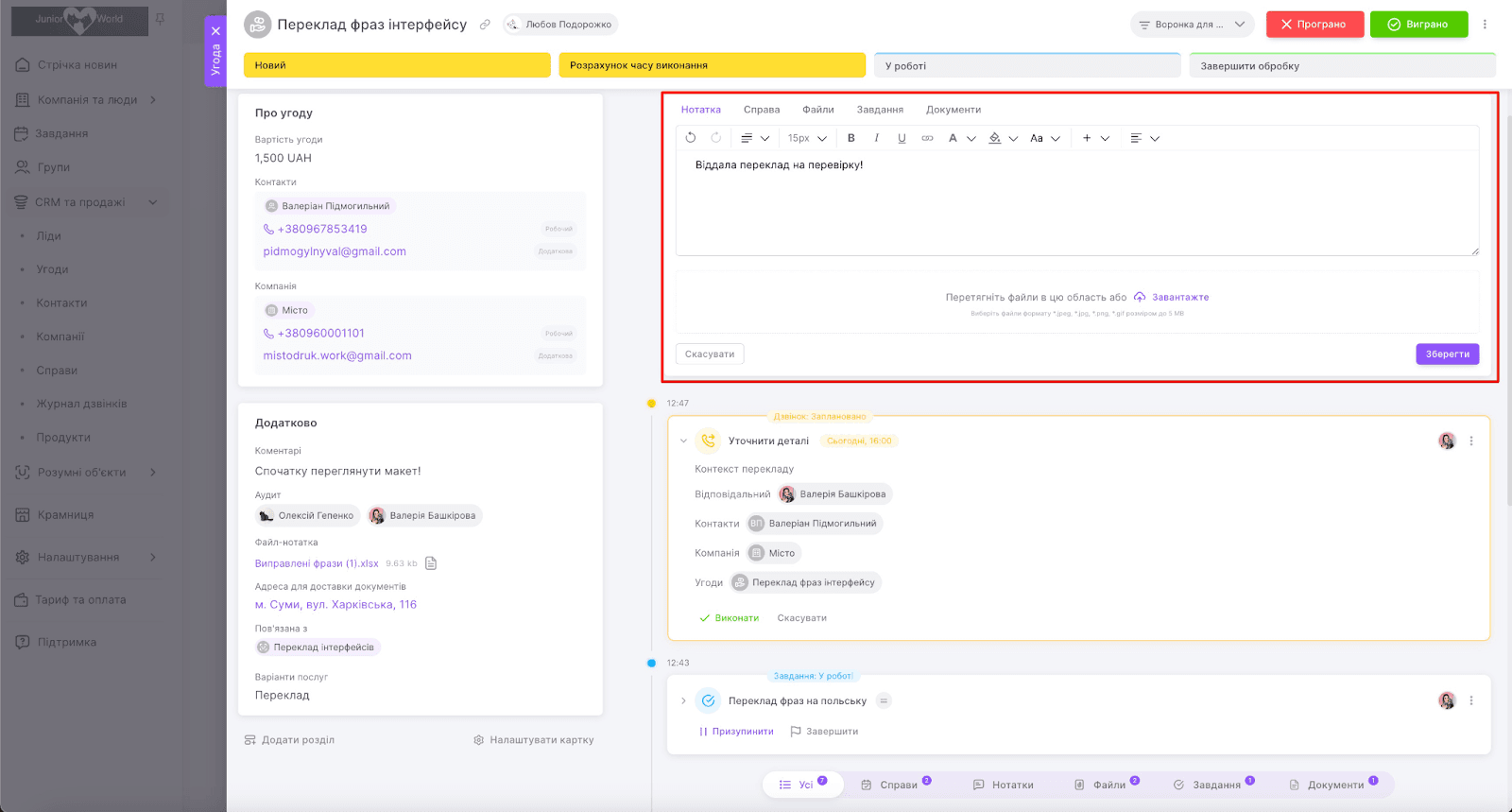This screenshot has width=1512, height=812.
Task: Open the Aa text case dropdown
Action: pyautogui.click(x=1045, y=138)
